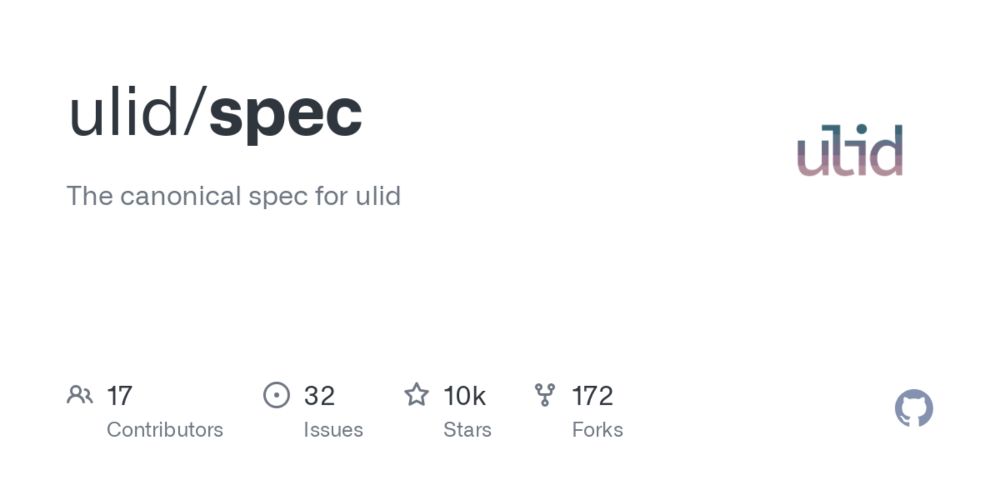This screenshot has height=500, width=1000.
Task: Click the word 'canonical' in the description
Action: (x=180, y=196)
